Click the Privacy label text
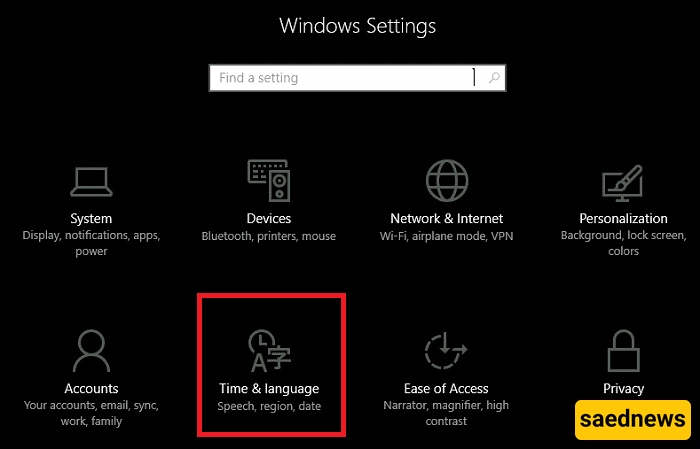700x449 pixels. (x=623, y=388)
